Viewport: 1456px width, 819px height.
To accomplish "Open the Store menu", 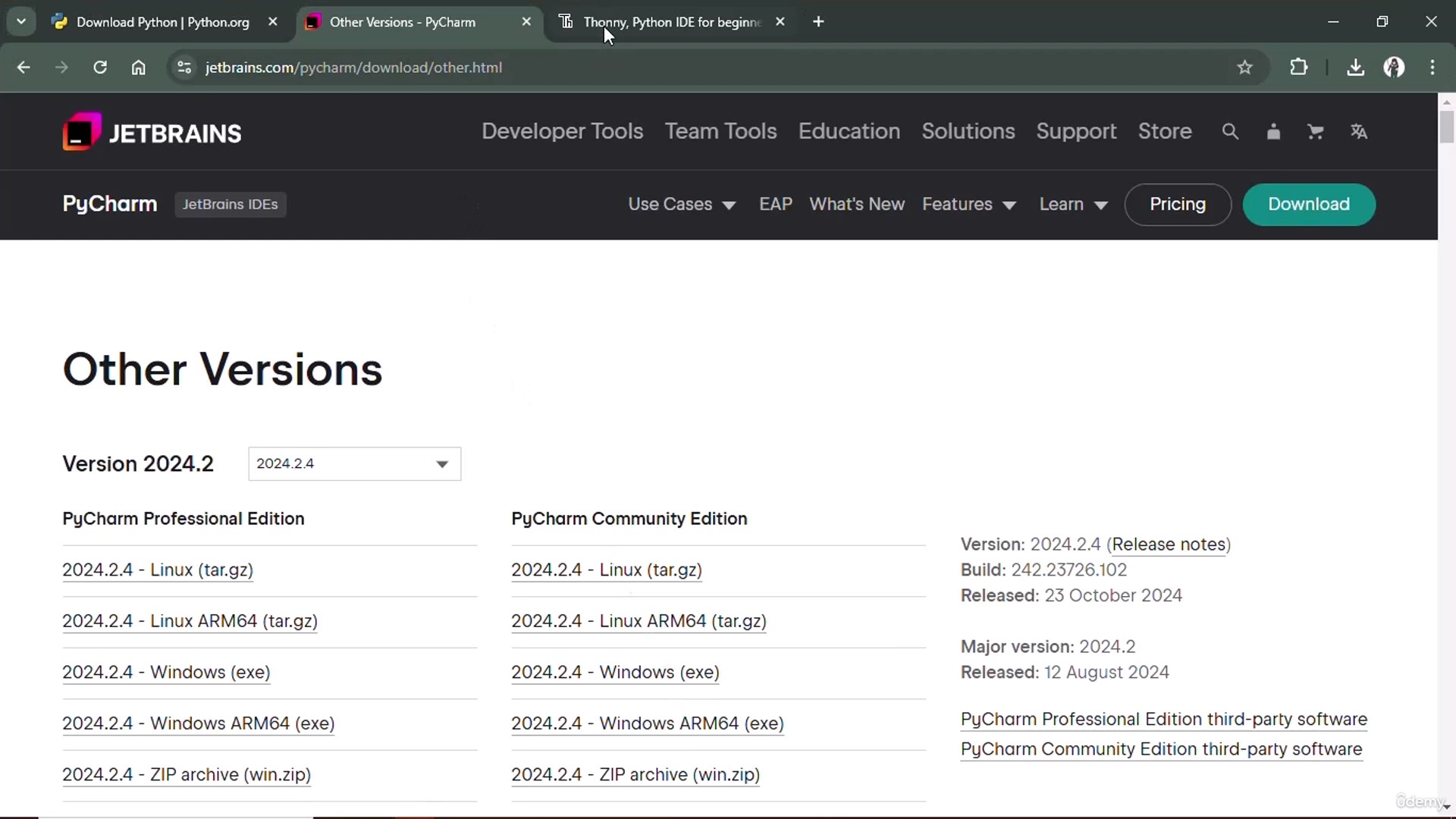I will coord(1165,131).
